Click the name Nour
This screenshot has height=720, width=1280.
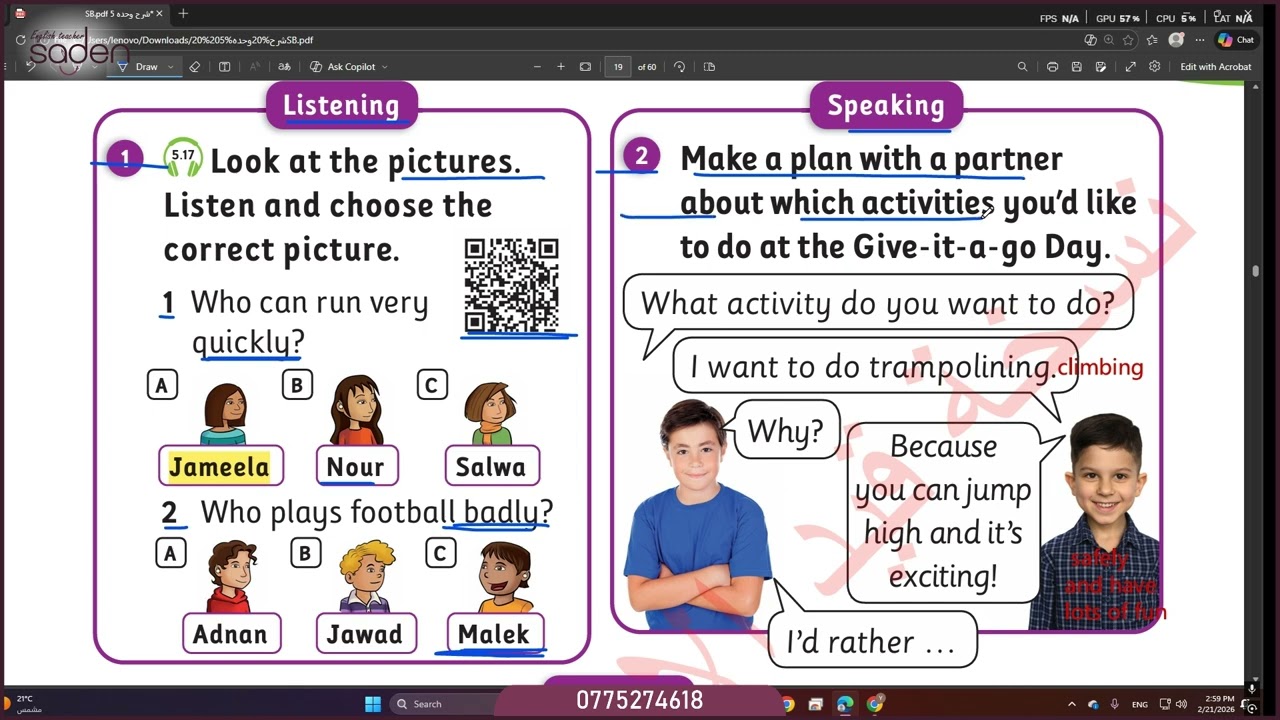coord(355,466)
